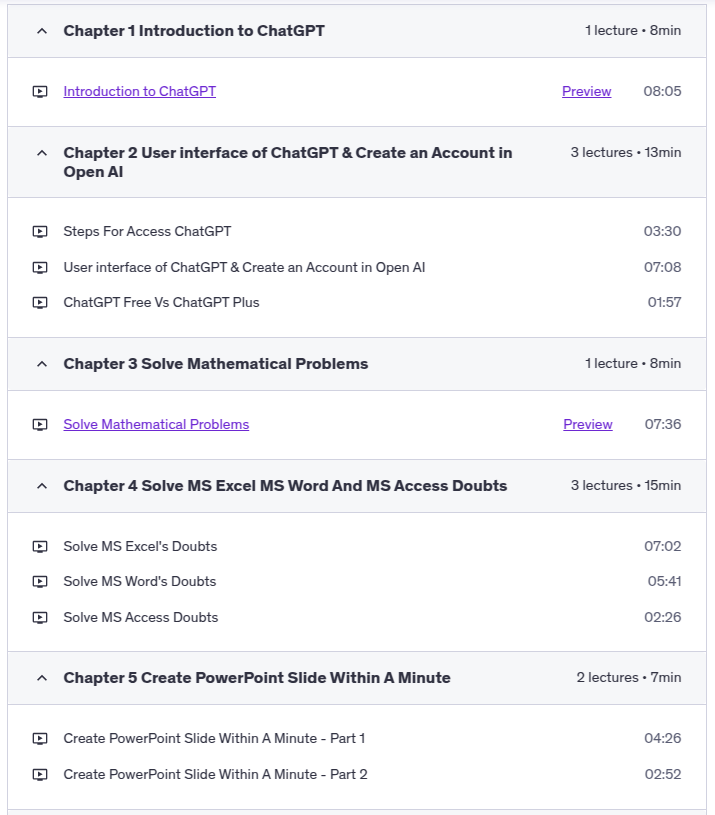The image size is (715, 815).
Task: Open the Solve Mathematical Problems lecture link
Action: (x=156, y=425)
